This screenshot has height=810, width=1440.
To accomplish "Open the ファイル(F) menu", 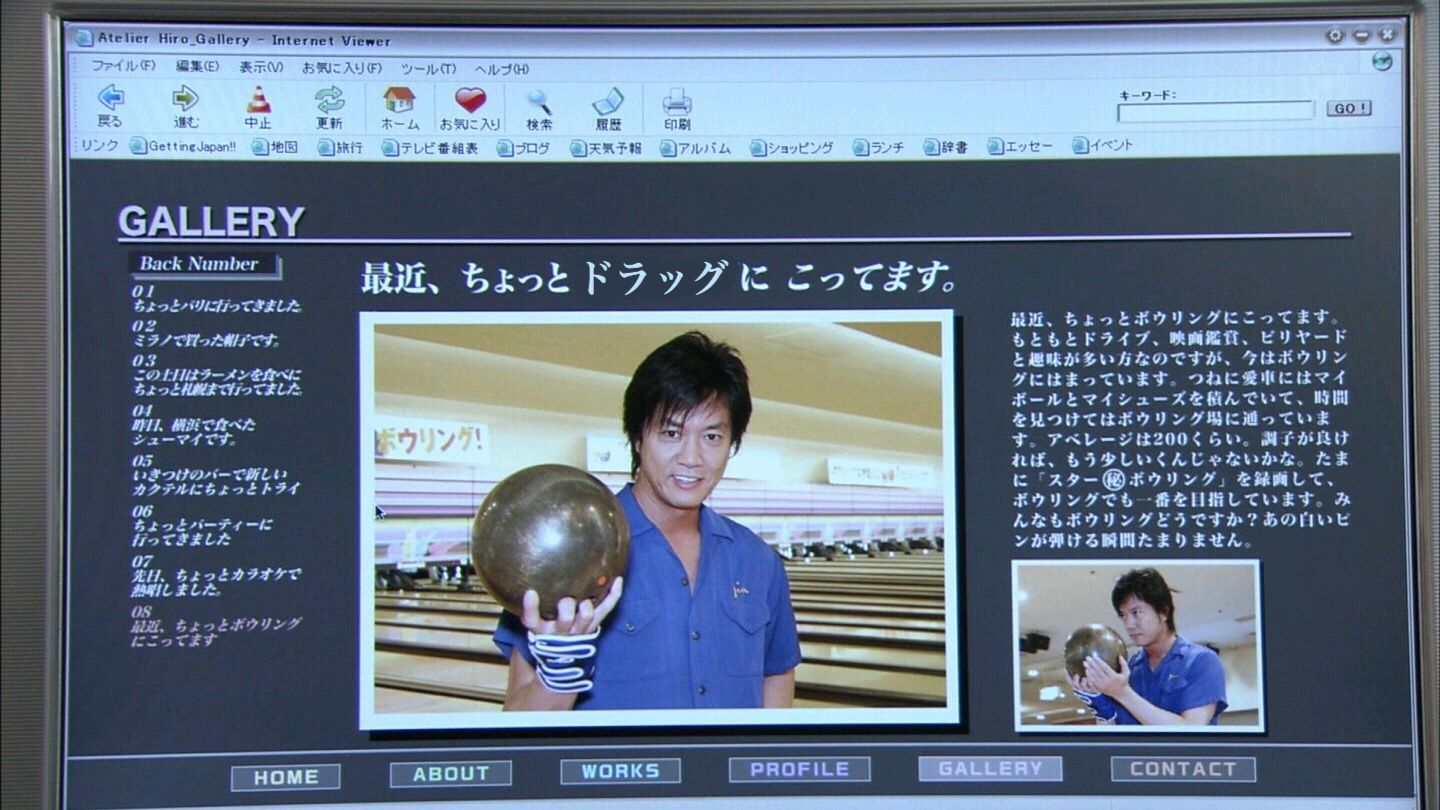I will pyautogui.click(x=123, y=67).
